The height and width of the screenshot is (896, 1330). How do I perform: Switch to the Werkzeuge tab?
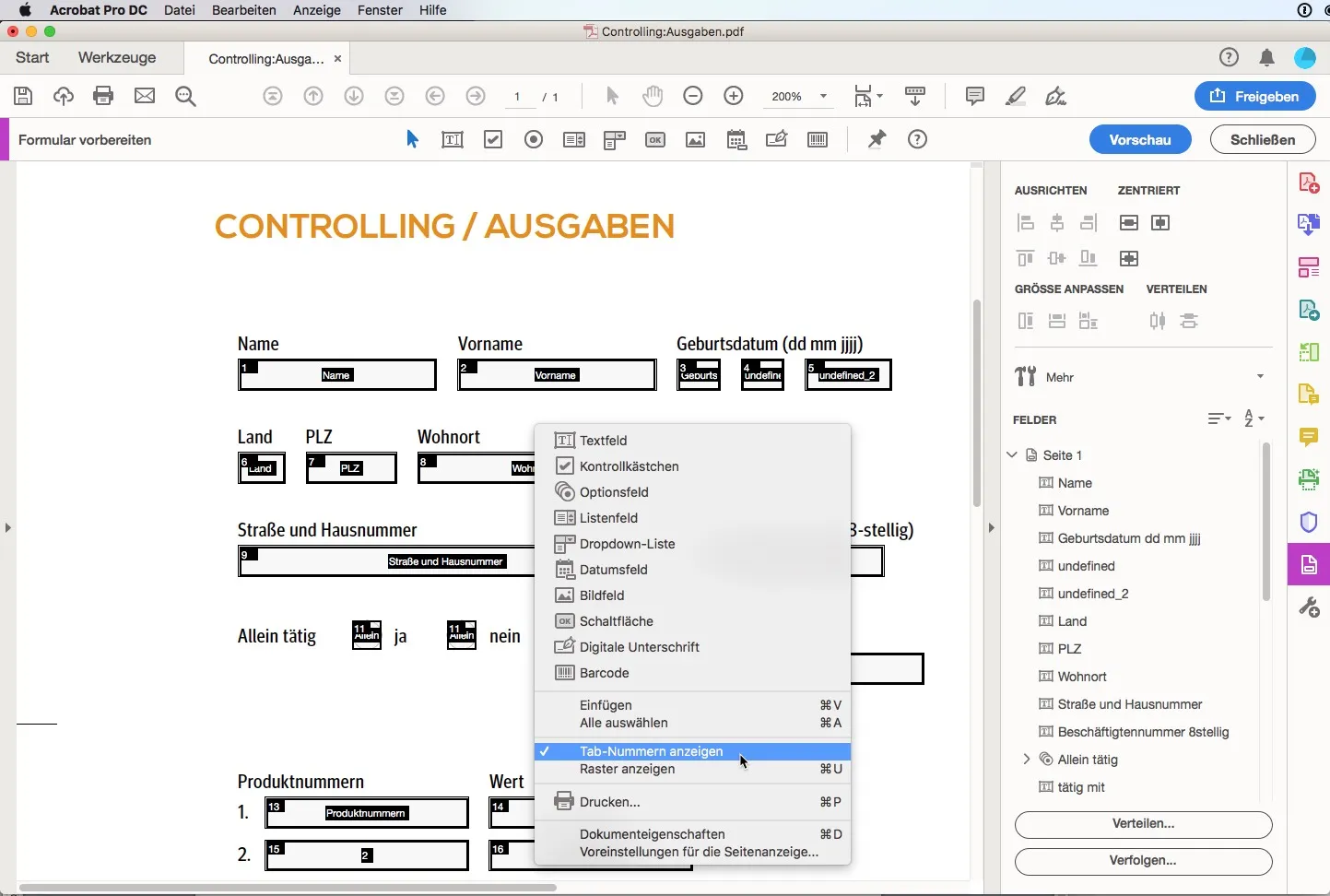click(117, 57)
